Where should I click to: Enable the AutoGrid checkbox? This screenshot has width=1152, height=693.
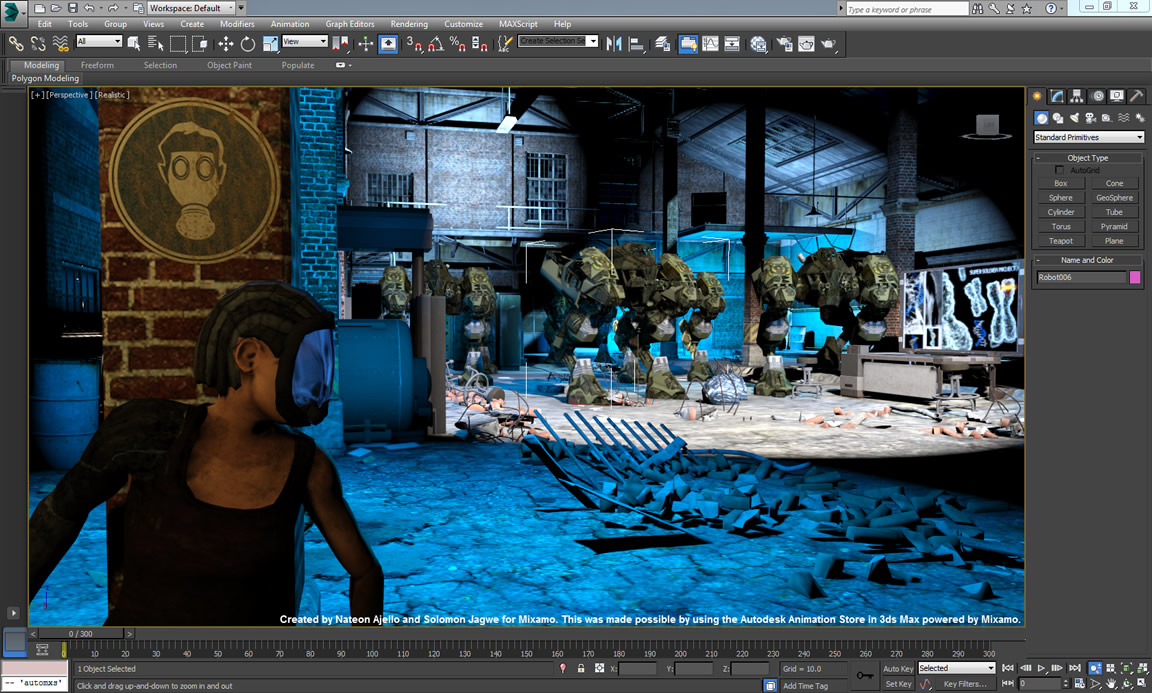1058,169
